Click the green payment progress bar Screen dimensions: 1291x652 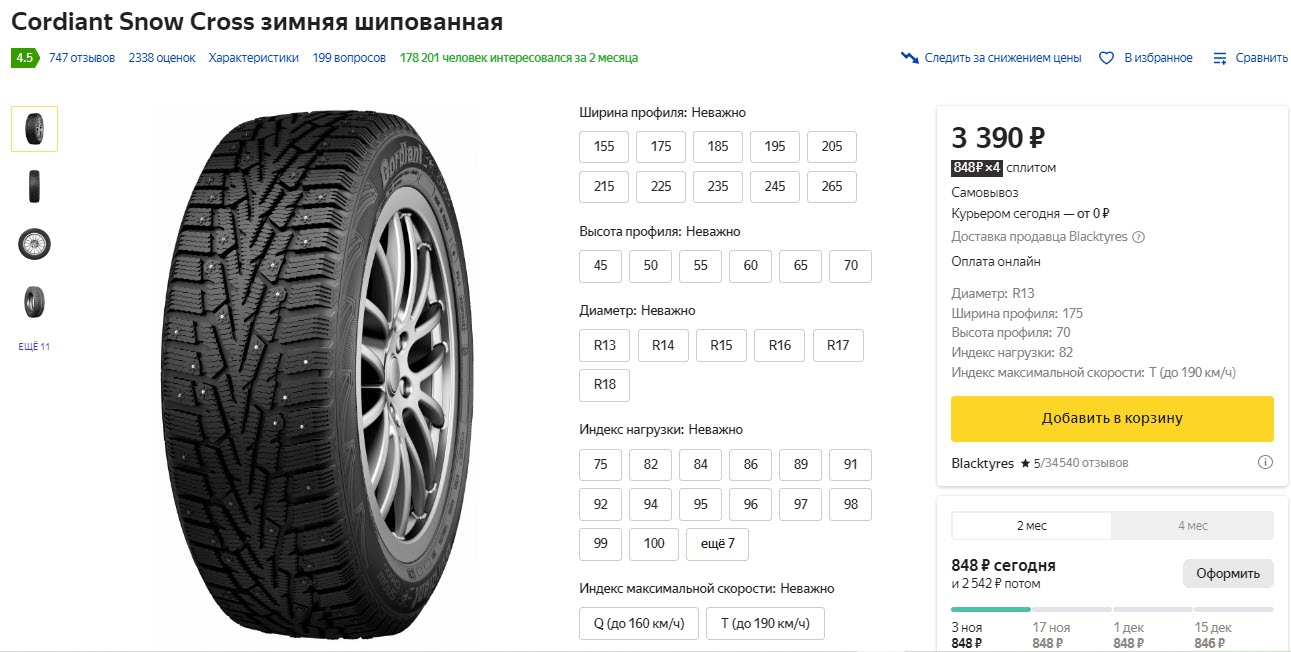(990, 608)
